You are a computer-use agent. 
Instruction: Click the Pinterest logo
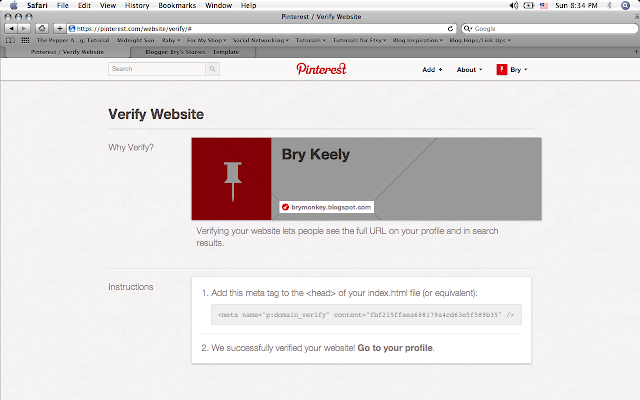click(321, 69)
